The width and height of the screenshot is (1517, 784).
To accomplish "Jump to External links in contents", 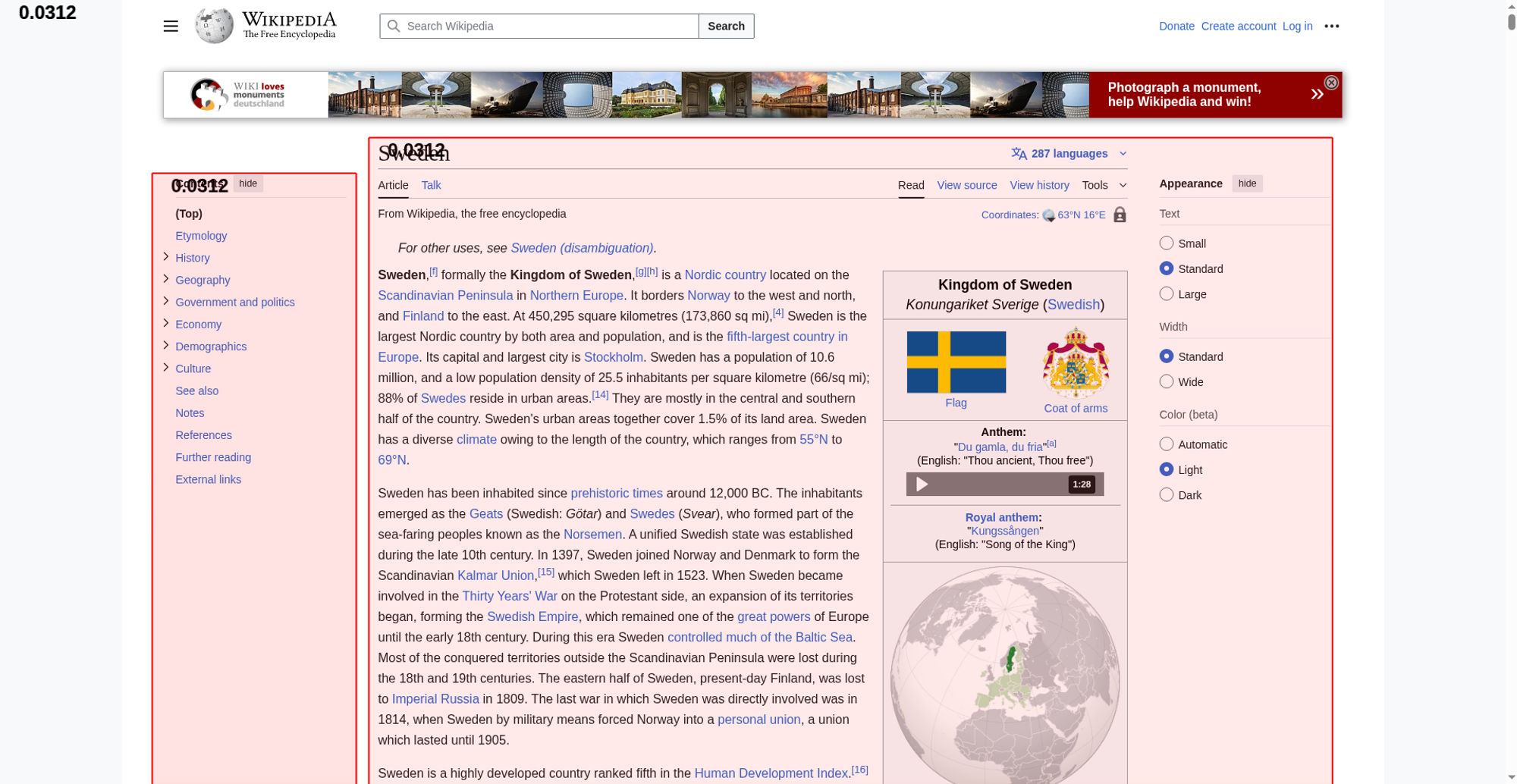I will (x=208, y=479).
